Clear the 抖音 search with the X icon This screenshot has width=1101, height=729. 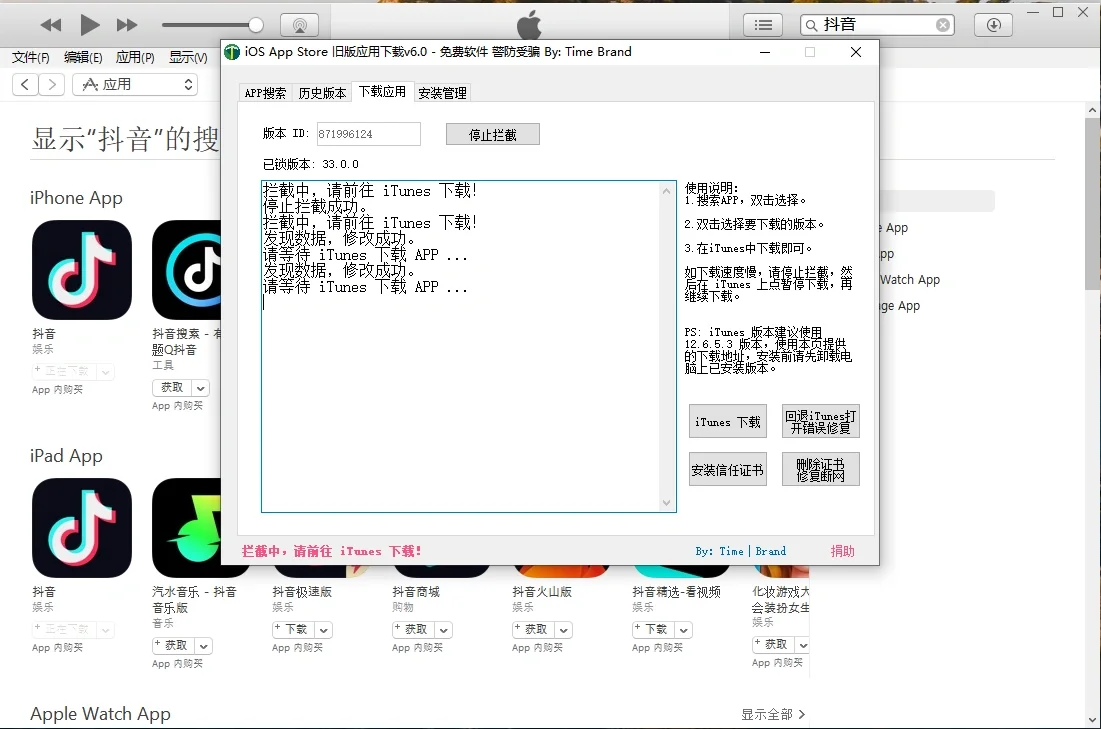click(x=941, y=24)
